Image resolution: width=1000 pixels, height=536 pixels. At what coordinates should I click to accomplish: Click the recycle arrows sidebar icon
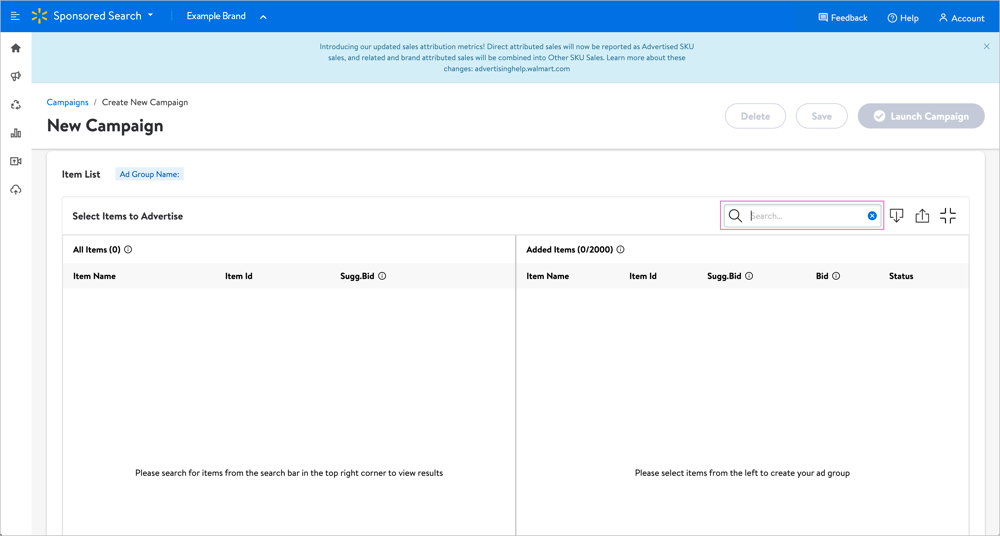(x=16, y=105)
